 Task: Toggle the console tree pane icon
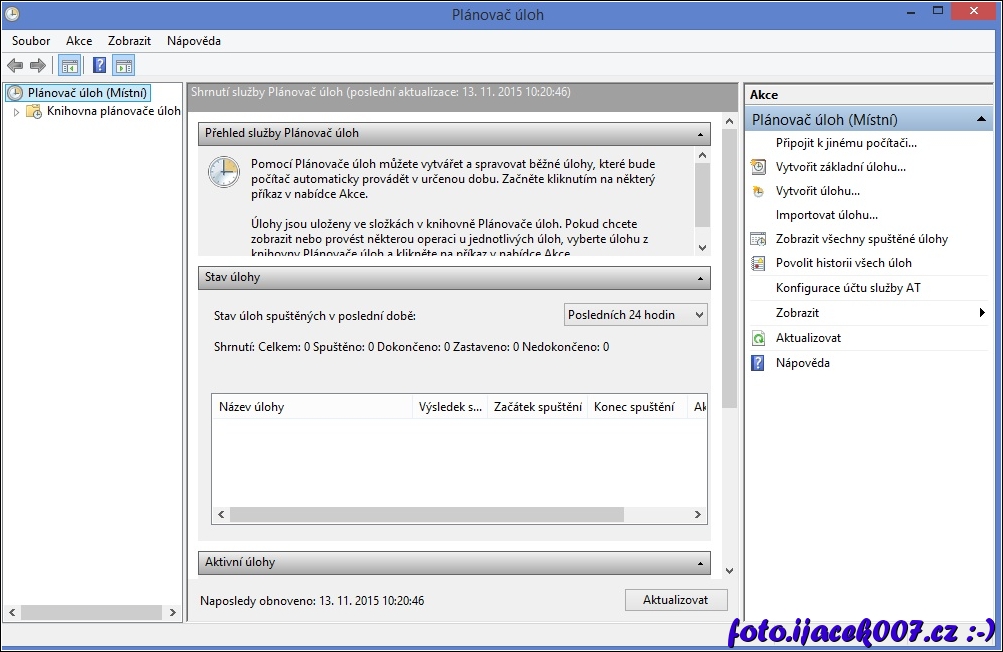[69, 66]
